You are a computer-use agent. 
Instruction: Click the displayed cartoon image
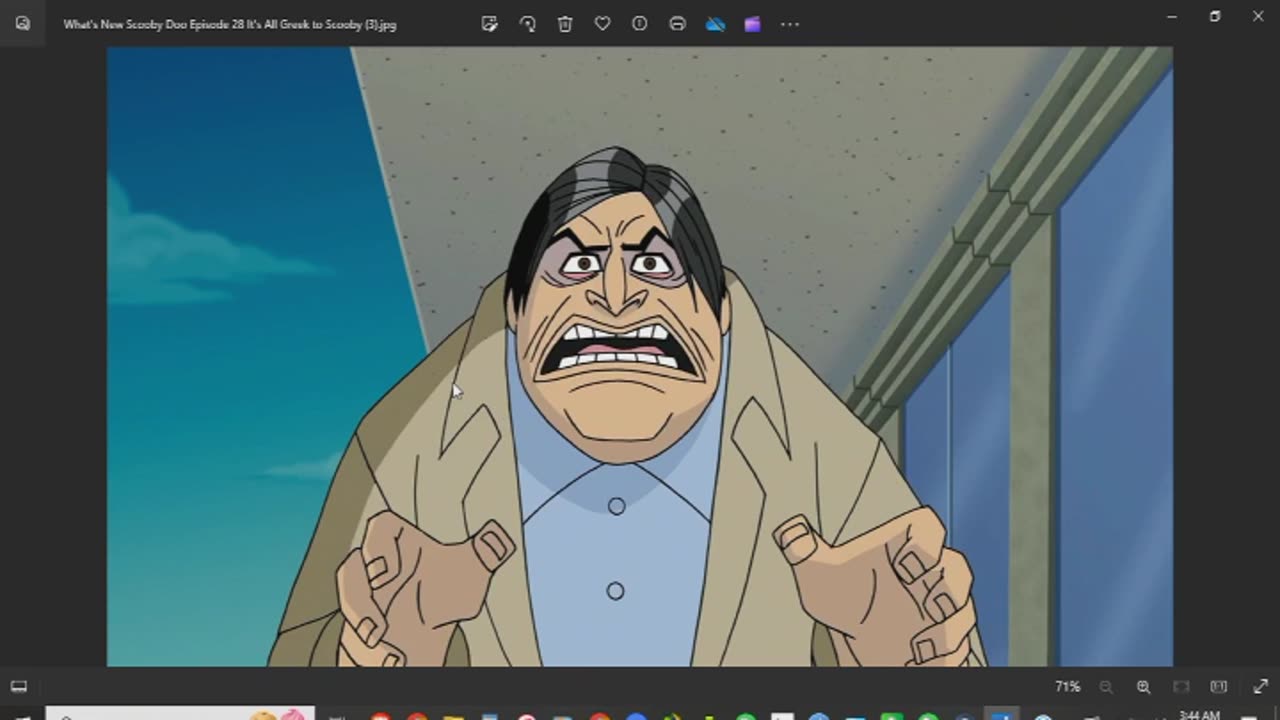640,356
